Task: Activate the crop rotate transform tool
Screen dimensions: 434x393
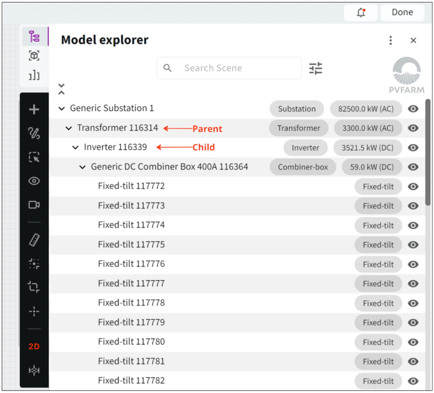Action: tap(34, 287)
